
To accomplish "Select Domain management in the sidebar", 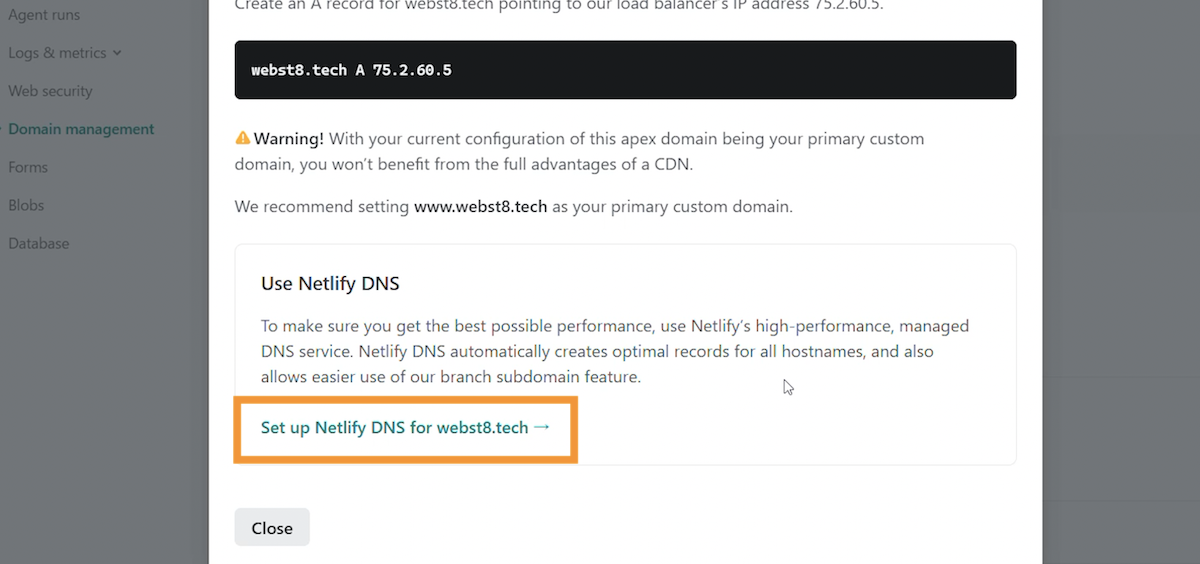I will coord(81,129).
